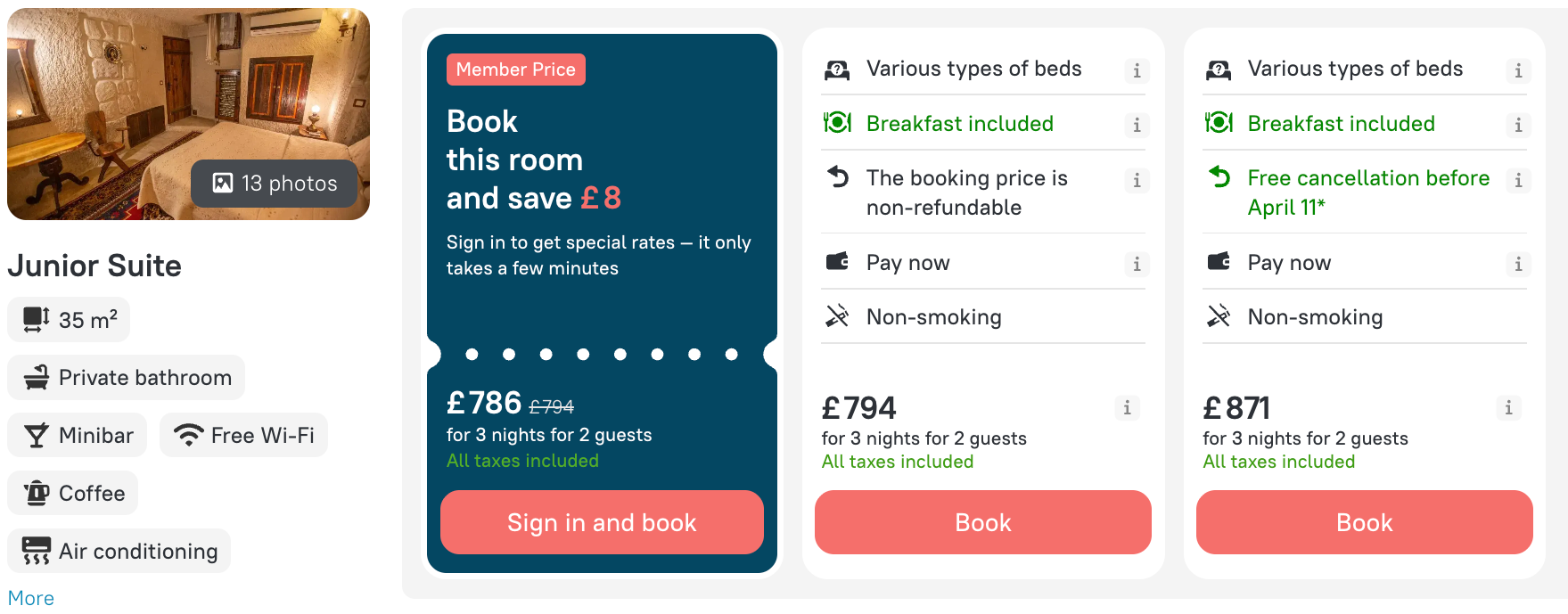Click info icon beside Breakfast included in middle card
Screen dimensions: 1568x614
click(x=1137, y=126)
